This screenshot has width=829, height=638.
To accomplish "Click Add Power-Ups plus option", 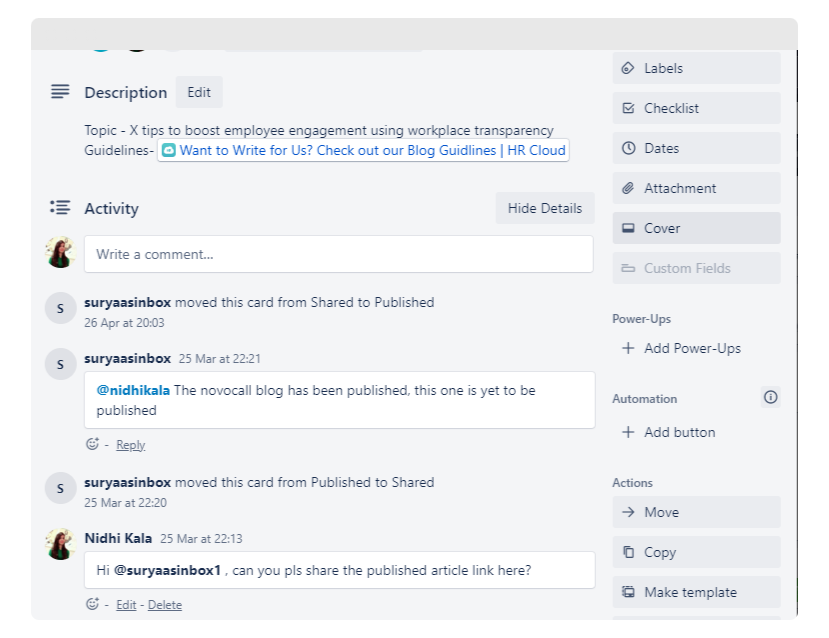I will [682, 348].
